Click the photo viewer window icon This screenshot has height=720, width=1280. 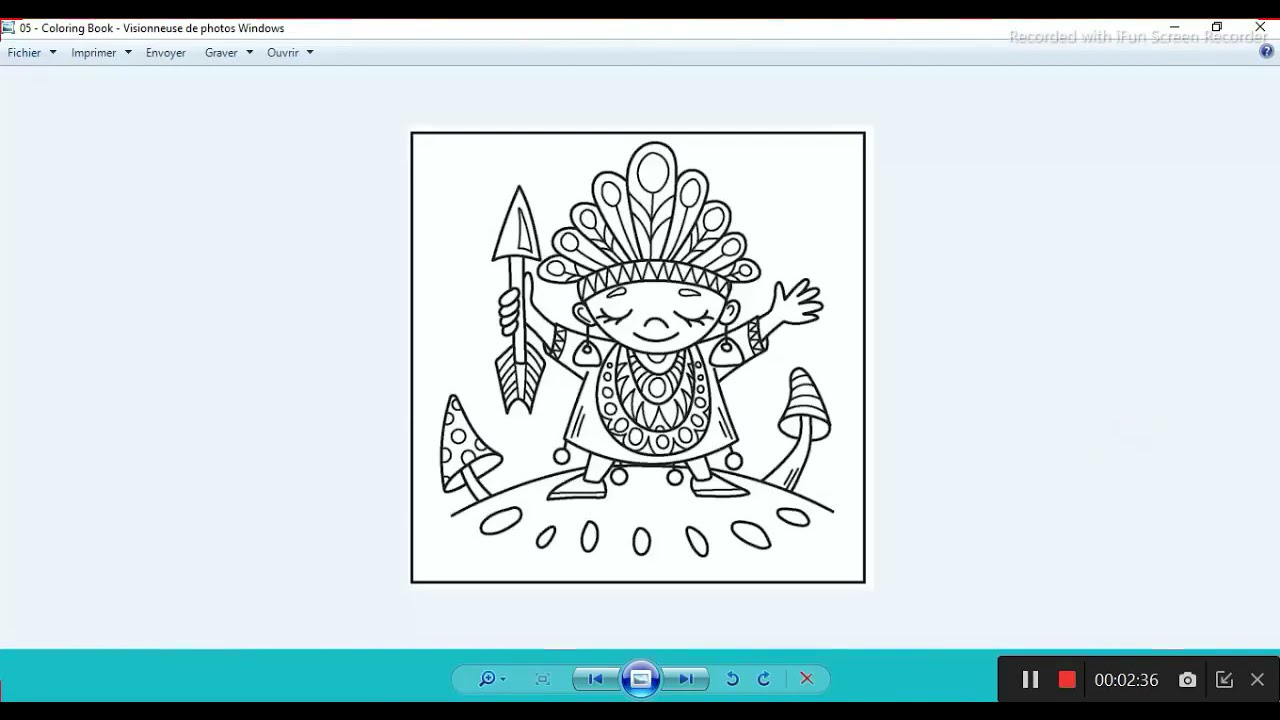pyautogui.click(x=8, y=28)
